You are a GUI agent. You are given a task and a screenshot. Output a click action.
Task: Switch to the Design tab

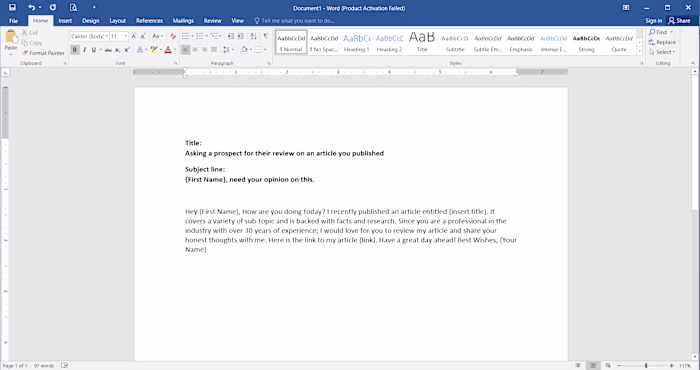point(91,21)
